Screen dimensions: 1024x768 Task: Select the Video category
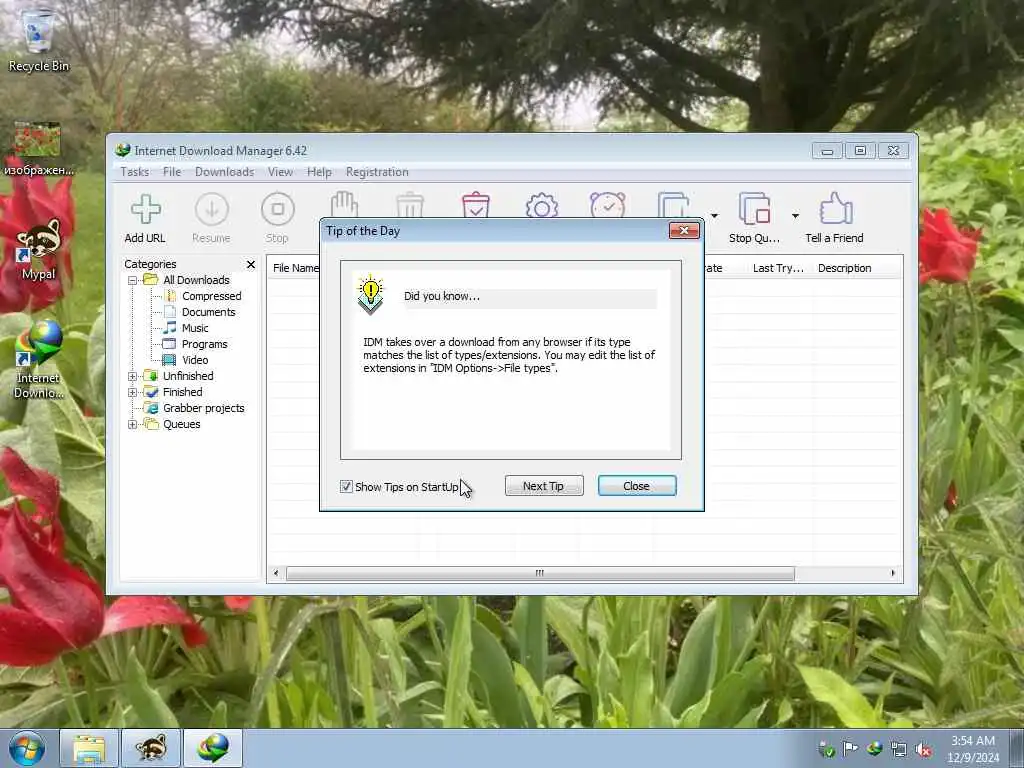[x=195, y=360]
